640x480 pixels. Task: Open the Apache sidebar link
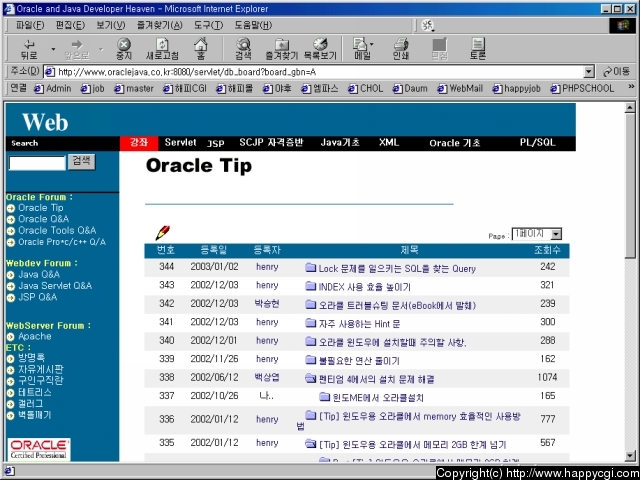coord(35,337)
